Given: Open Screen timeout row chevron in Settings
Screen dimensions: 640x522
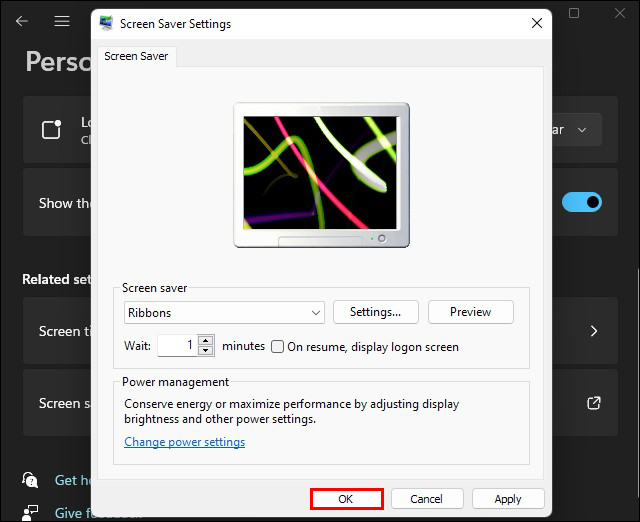Looking at the screenshot, I should tap(594, 331).
